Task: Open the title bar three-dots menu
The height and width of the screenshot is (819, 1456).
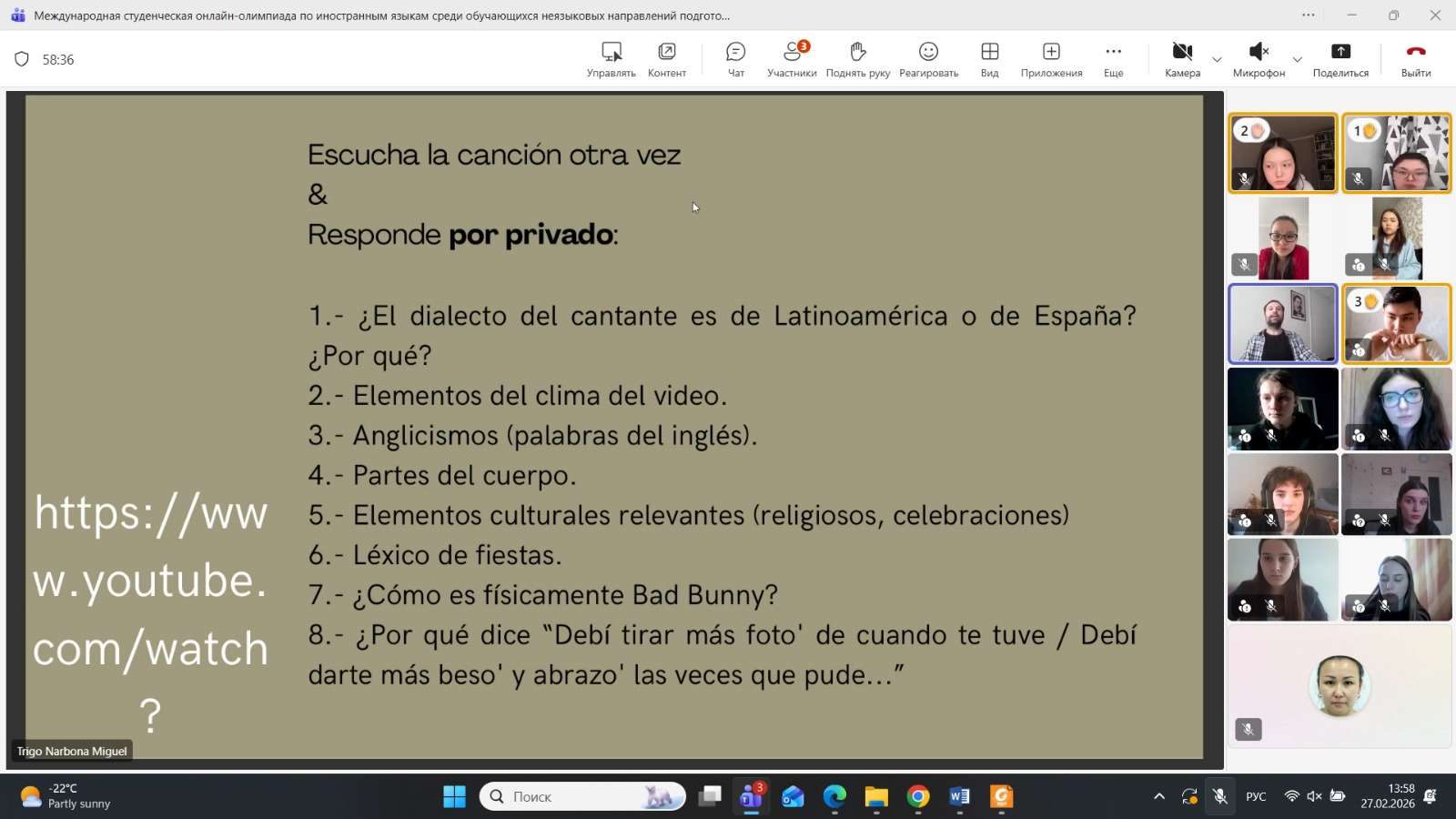Action: coord(1309,15)
